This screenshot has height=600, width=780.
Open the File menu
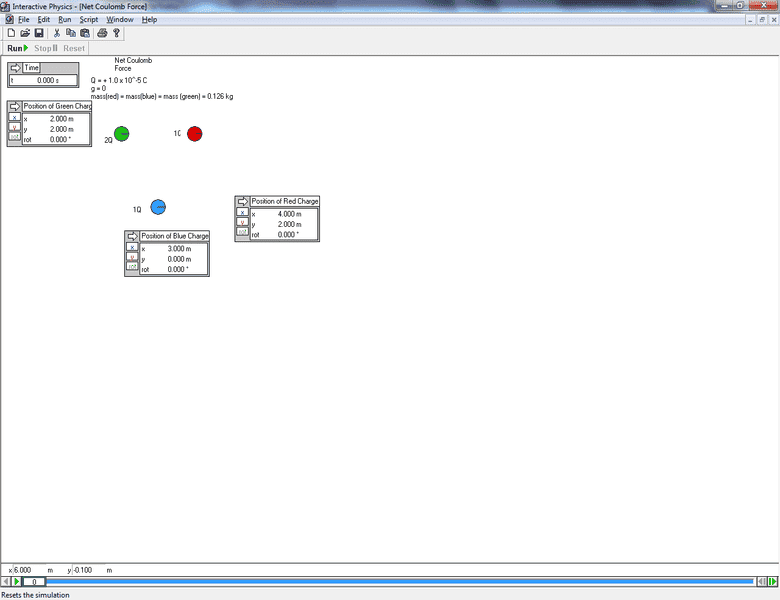23,19
